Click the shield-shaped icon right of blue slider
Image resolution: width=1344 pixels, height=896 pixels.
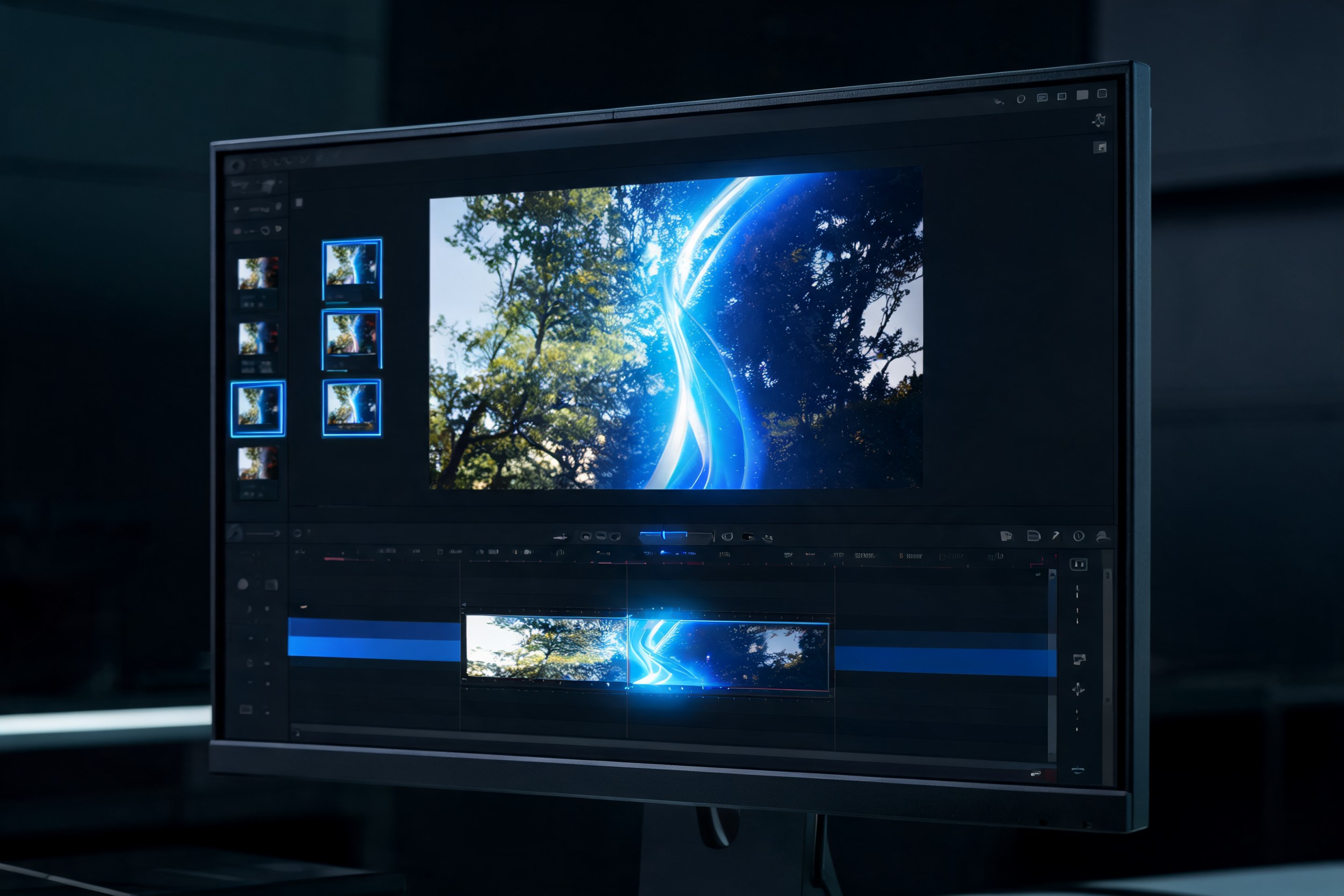[727, 536]
